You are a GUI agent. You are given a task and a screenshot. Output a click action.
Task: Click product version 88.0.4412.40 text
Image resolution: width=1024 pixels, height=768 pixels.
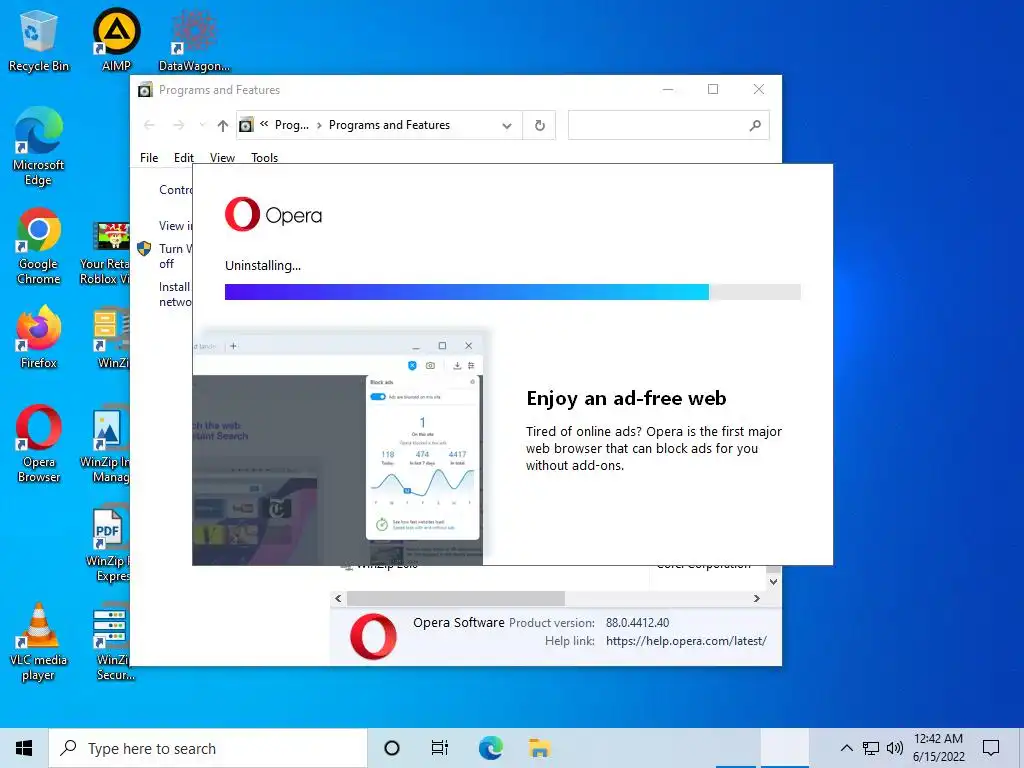pyautogui.click(x=637, y=622)
